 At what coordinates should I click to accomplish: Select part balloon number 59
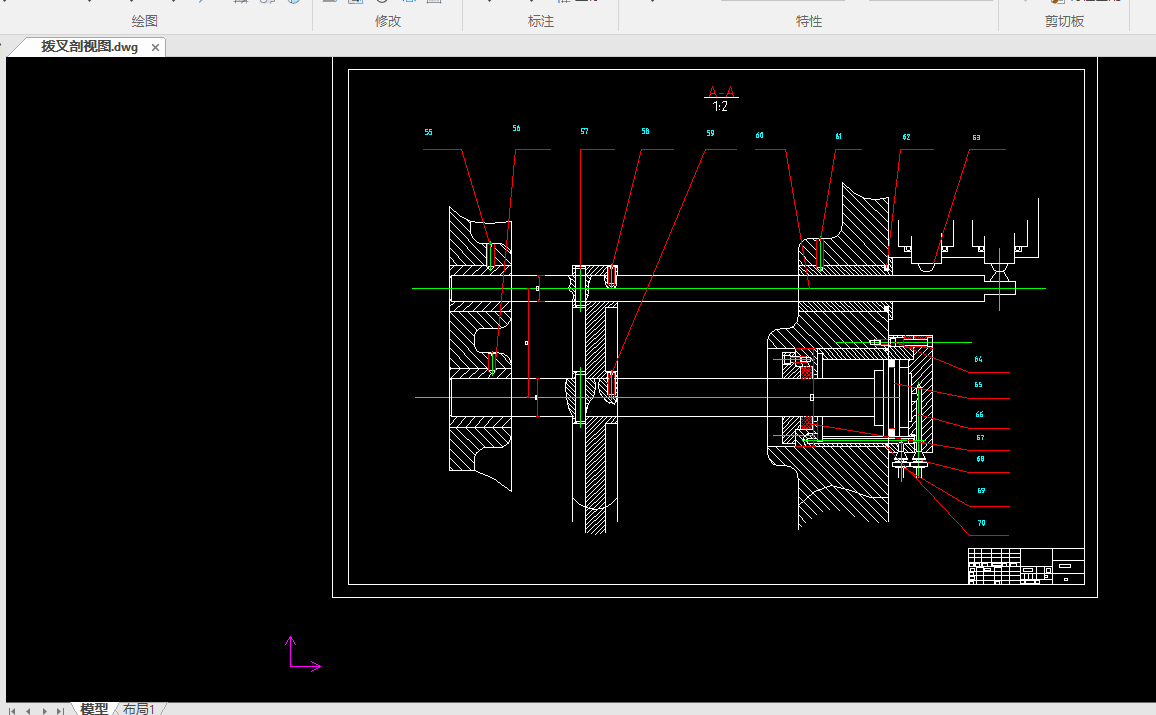[710, 133]
